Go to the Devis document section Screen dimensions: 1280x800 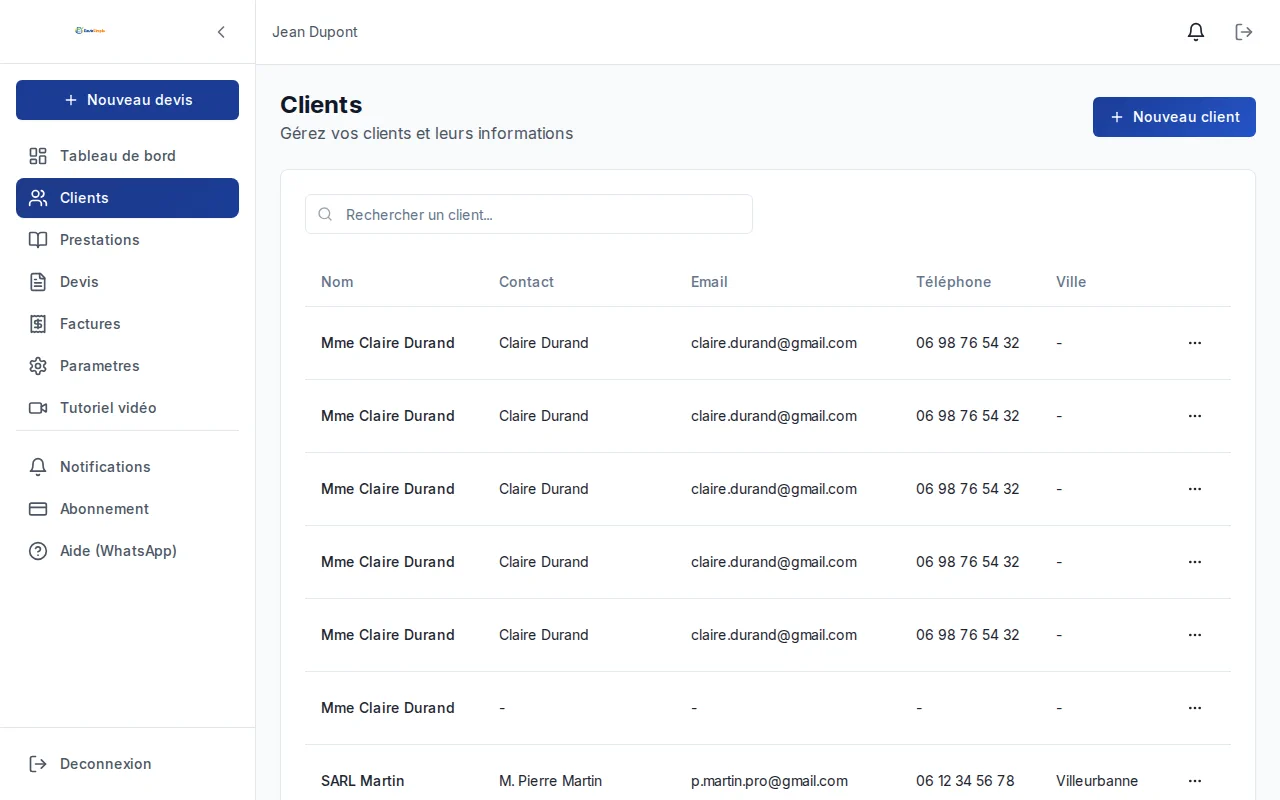pyautogui.click(x=127, y=282)
